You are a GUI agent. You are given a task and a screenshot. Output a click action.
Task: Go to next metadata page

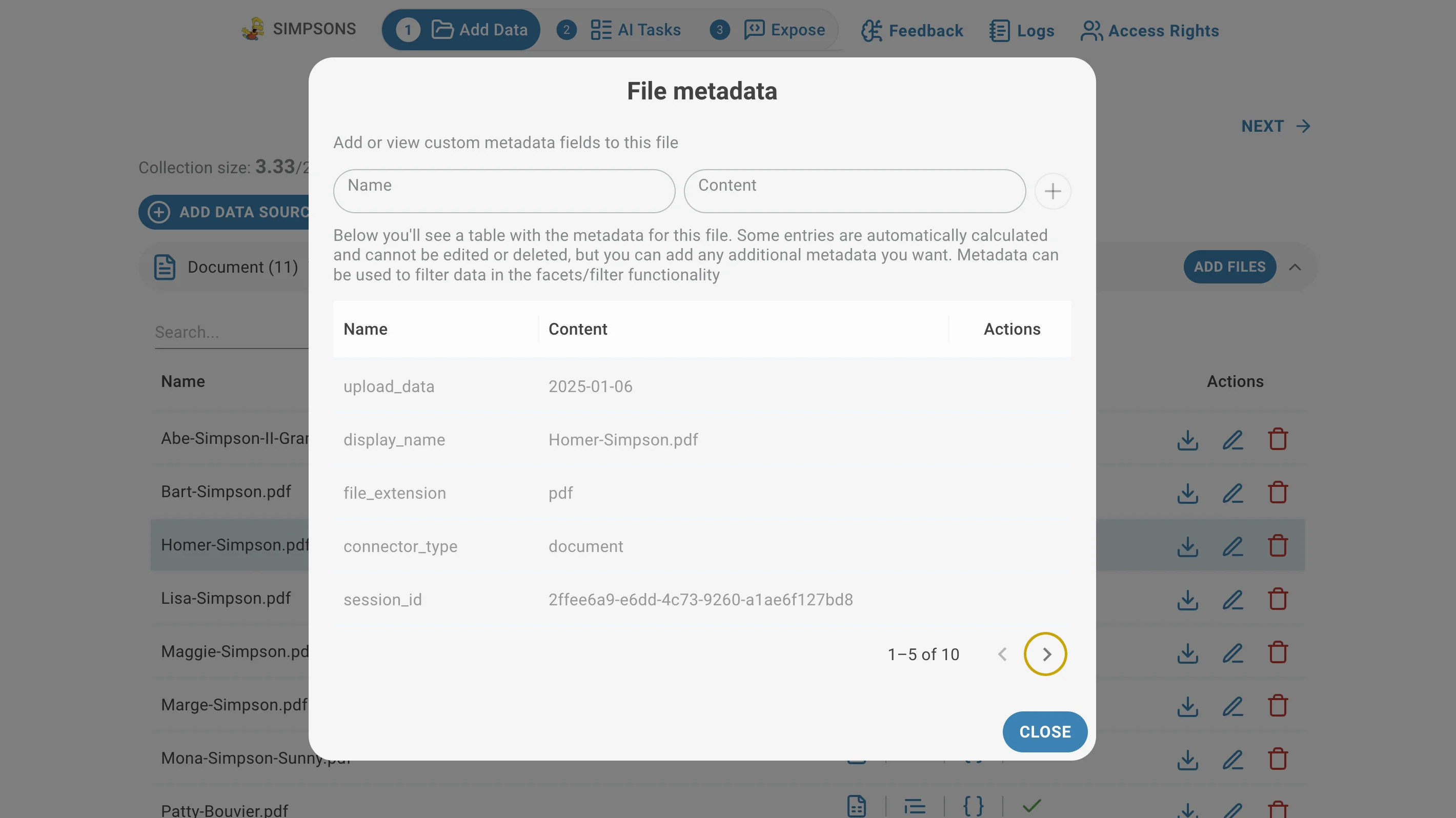tap(1046, 653)
